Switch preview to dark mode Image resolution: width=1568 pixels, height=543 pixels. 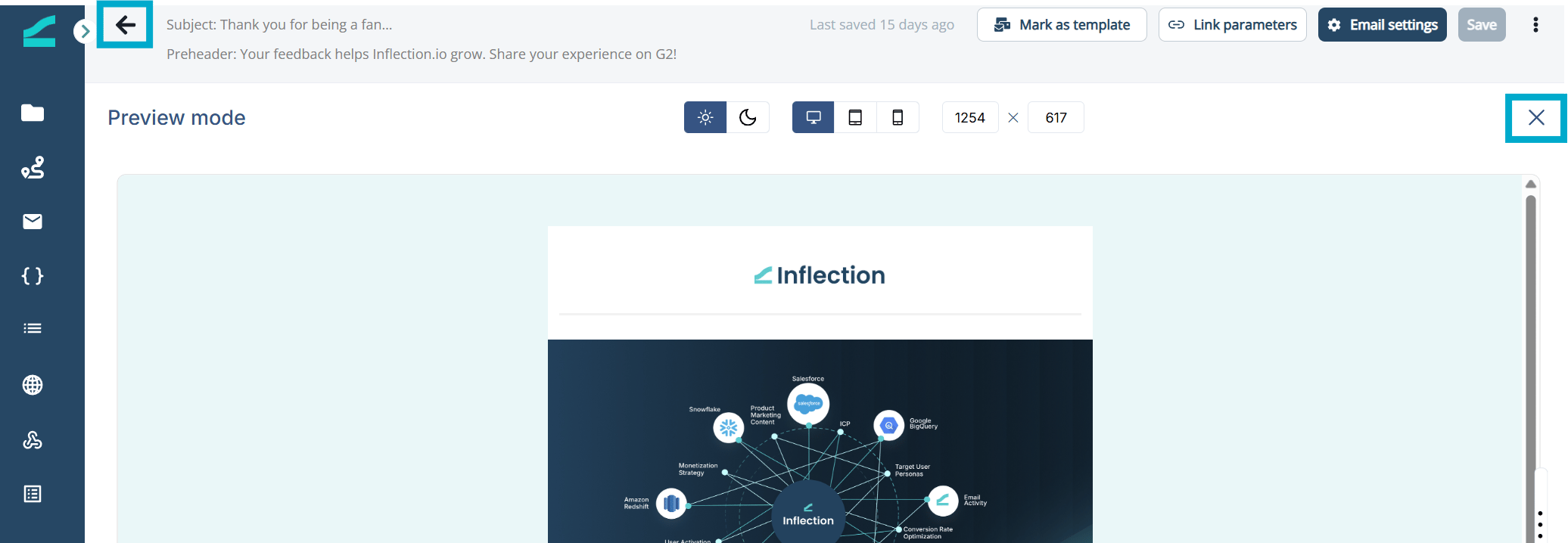click(748, 117)
